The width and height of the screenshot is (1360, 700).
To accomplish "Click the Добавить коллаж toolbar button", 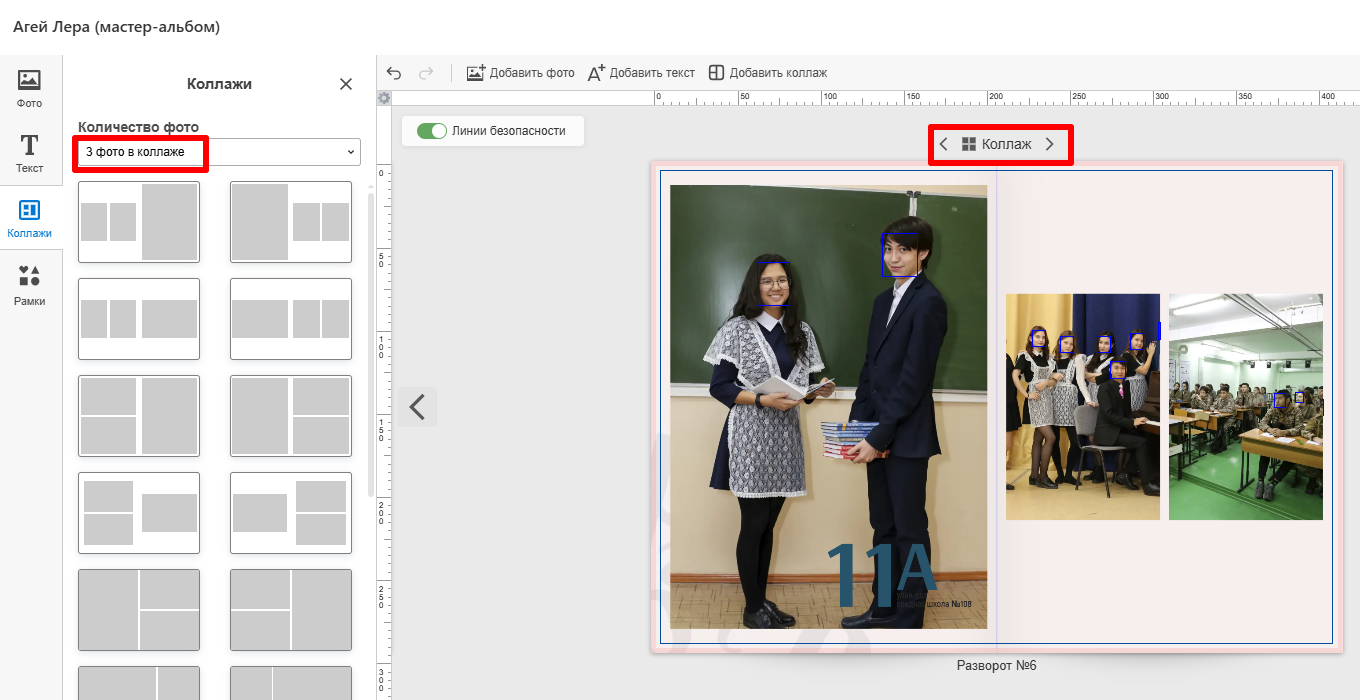I will click(x=768, y=73).
